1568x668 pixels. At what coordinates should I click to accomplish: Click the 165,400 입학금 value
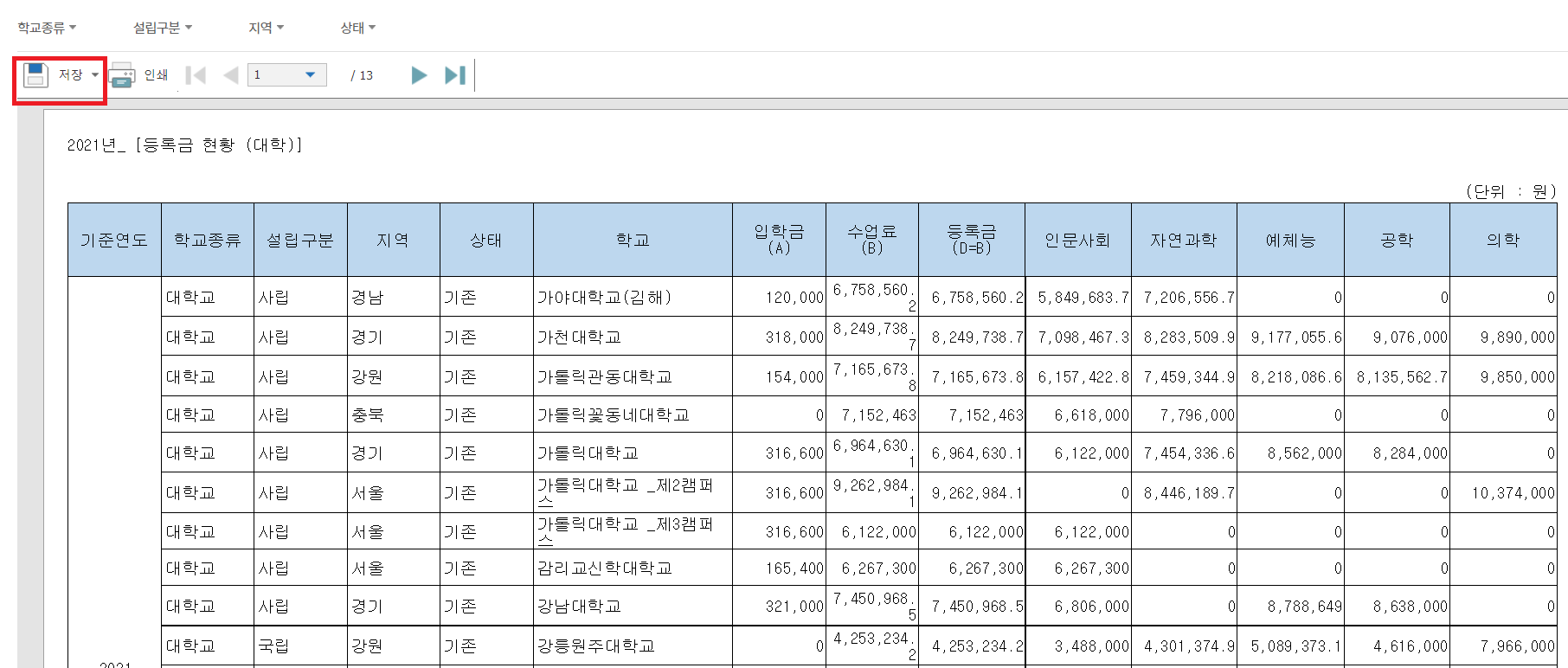[x=794, y=568]
